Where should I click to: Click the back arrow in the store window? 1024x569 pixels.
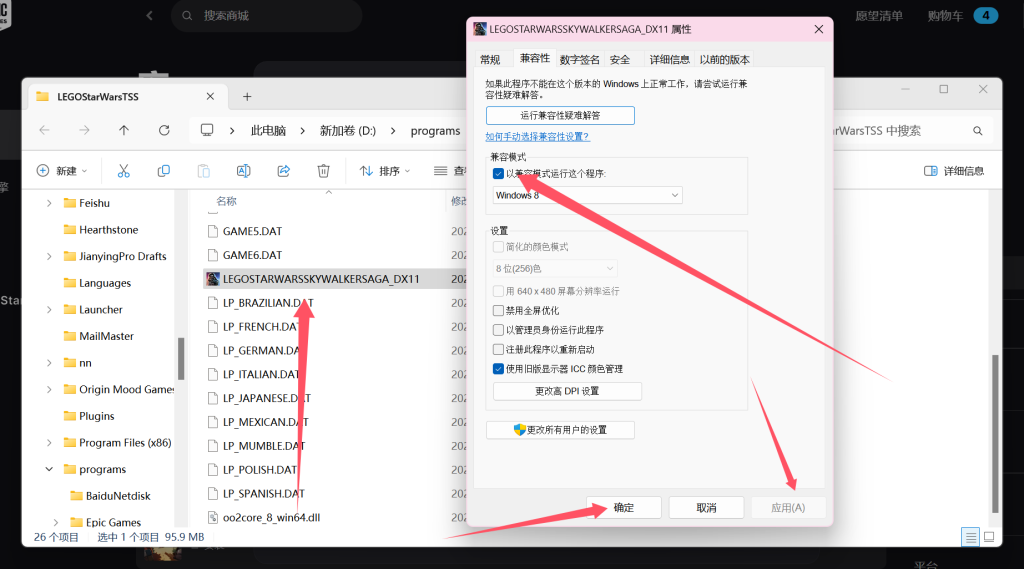[x=150, y=15]
